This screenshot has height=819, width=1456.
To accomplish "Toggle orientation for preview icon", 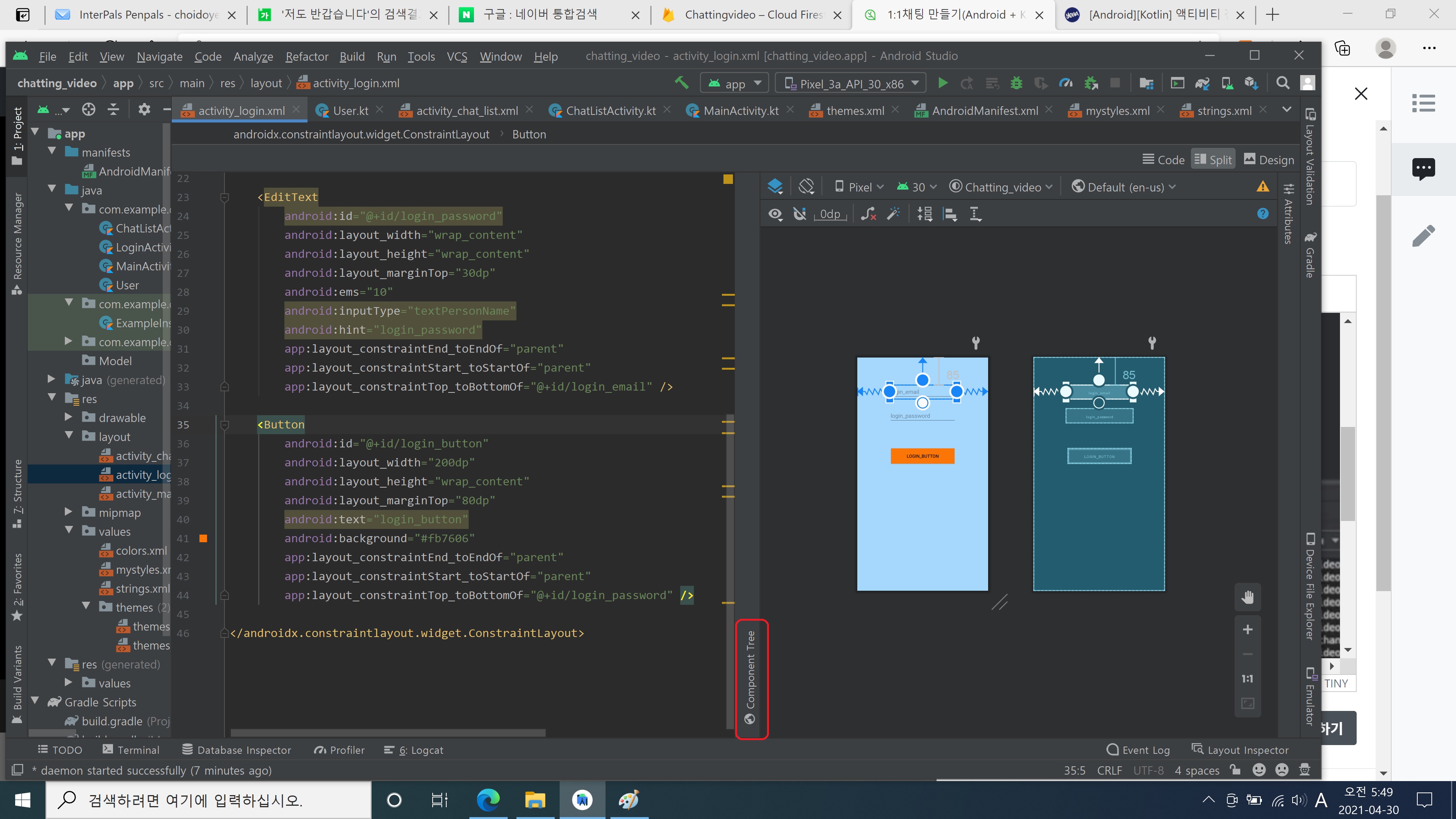I will click(806, 187).
